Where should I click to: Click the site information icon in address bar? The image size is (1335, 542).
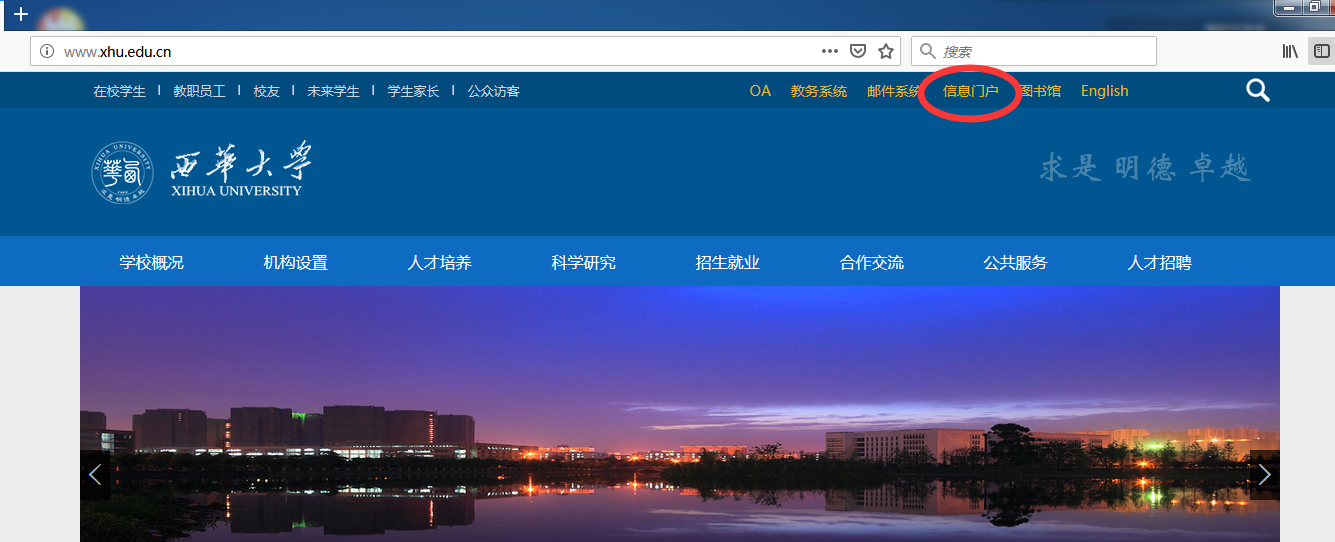coord(47,51)
